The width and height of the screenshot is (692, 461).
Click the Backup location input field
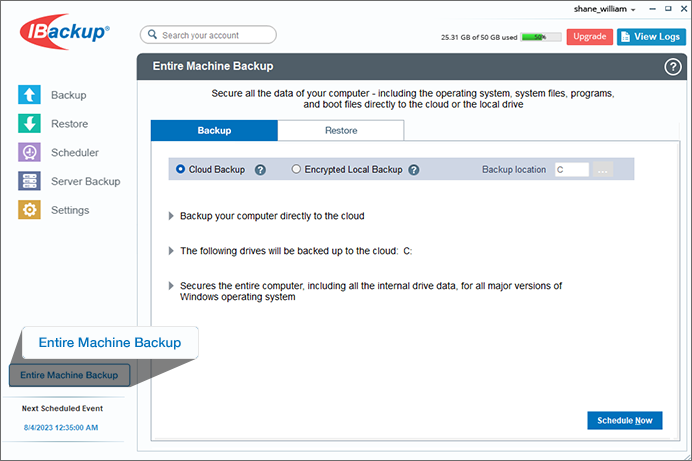(572, 169)
